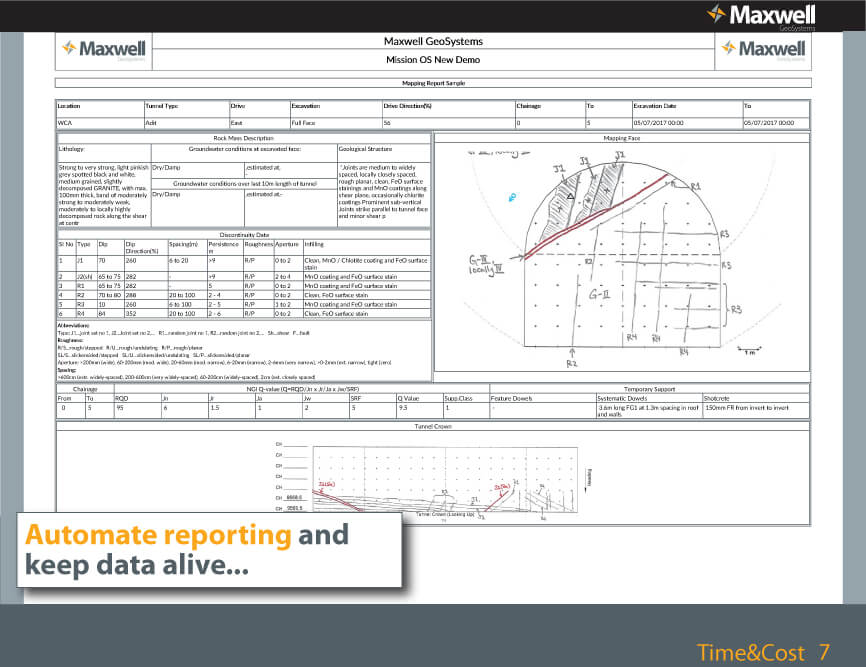Click the Maxwell logo in the black top banner
Viewport: 866px width, 667px height.
(x=761, y=17)
